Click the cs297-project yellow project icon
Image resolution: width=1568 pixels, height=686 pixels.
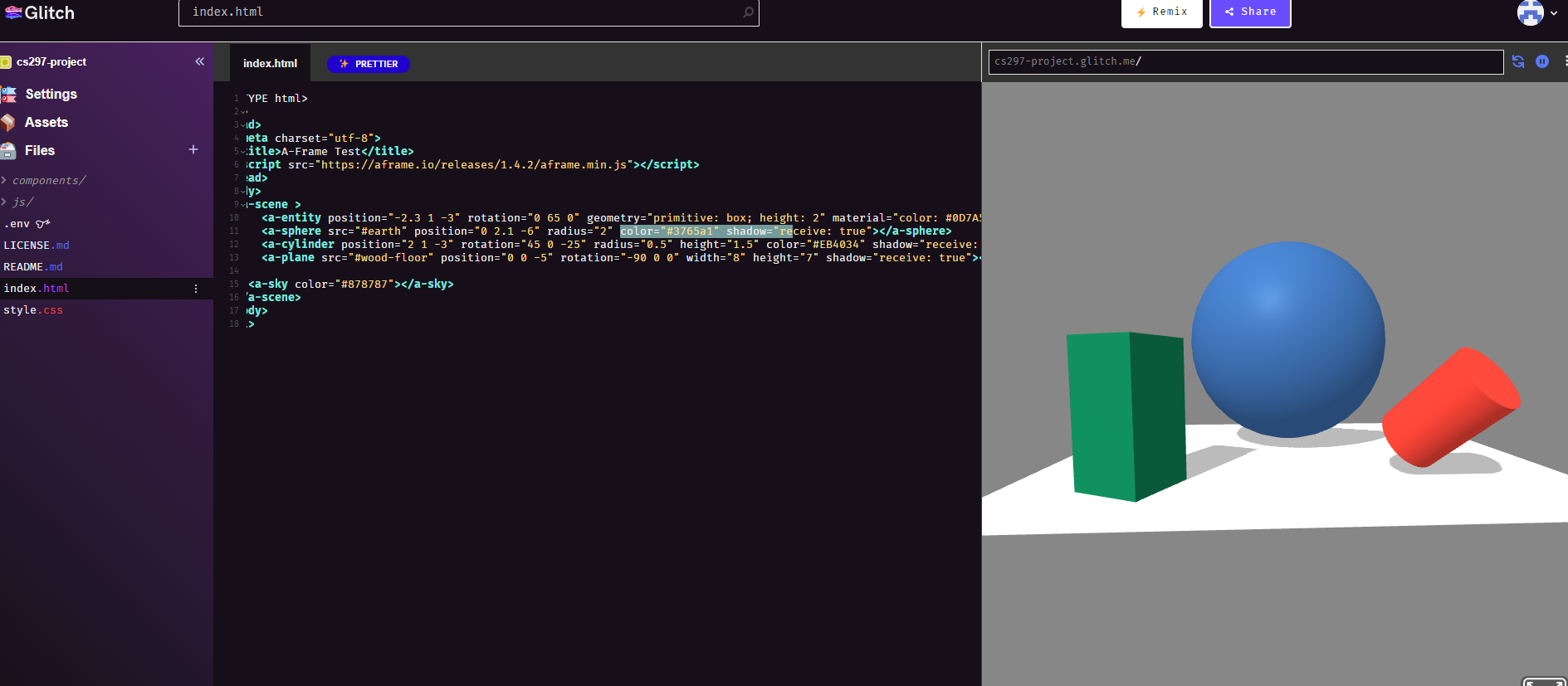click(6, 62)
